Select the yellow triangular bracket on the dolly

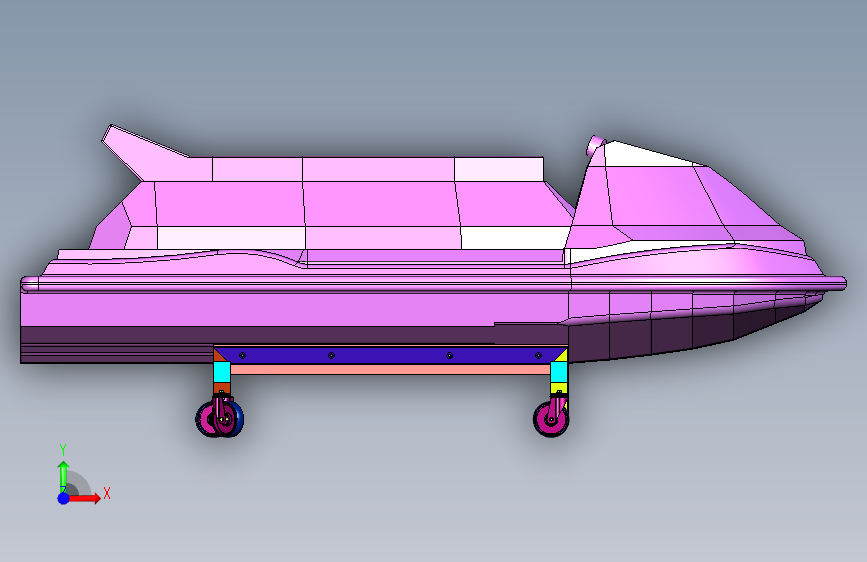561,355
